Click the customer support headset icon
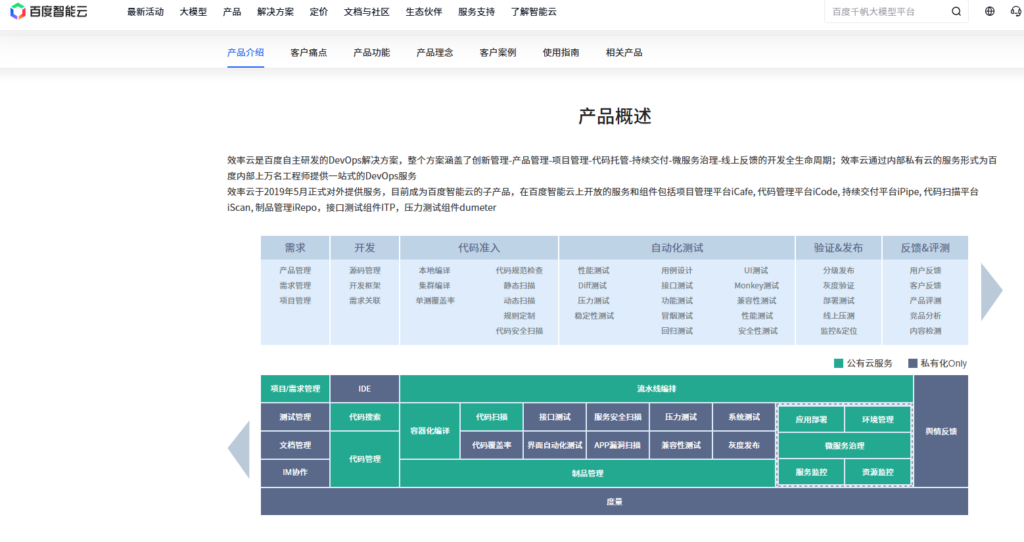Screen dimensions: 1024x542 pos(1016,11)
